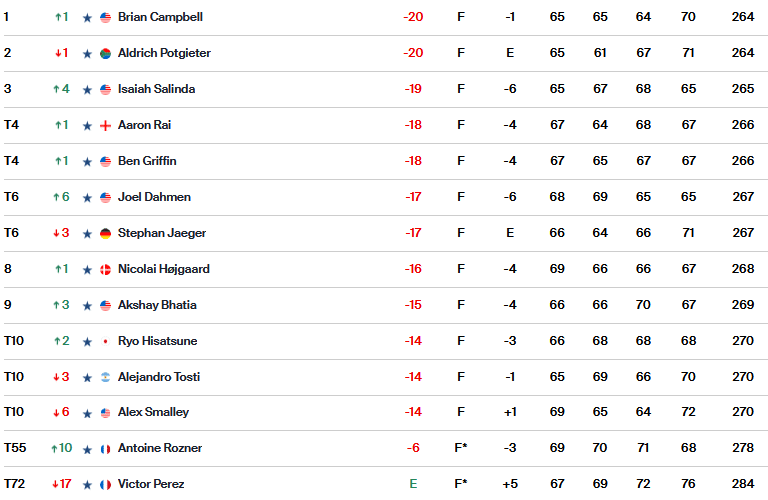768x500 pixels.
Task: Toggle favorite star for Brian Campbell
Action: pyautogui.click(x=87, y=18)
